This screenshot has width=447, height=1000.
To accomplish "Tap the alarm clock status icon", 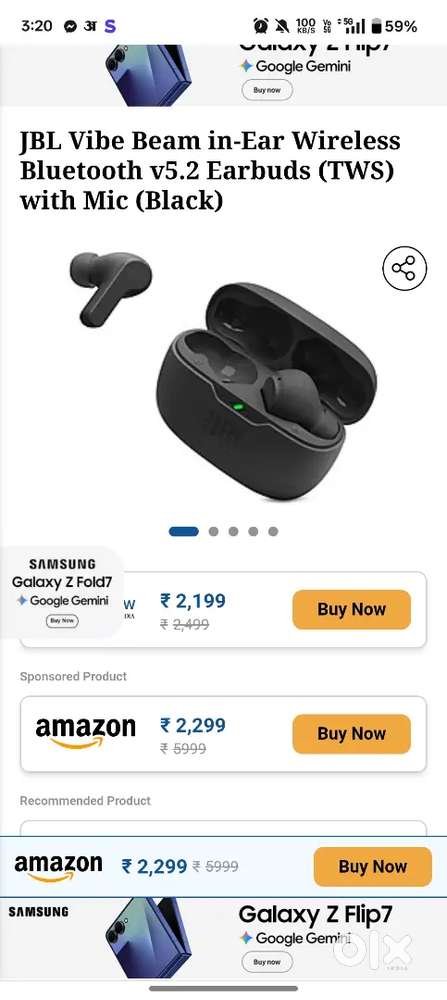I will coord(261,26).
